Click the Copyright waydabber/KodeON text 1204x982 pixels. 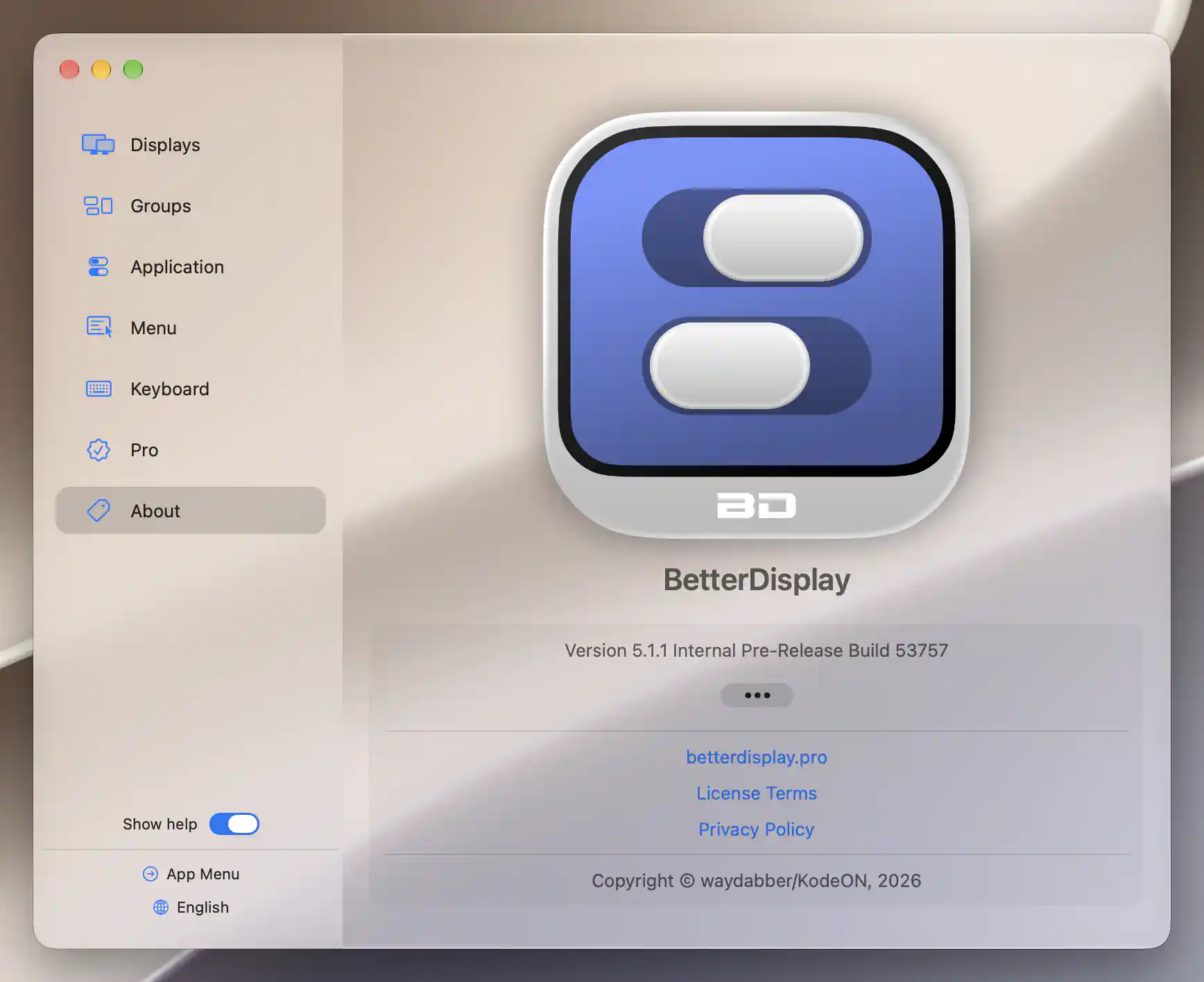(x=757, y=880)
